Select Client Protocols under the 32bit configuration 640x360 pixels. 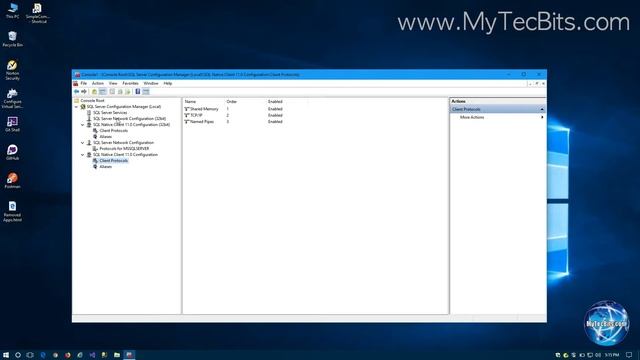[113, 131]
